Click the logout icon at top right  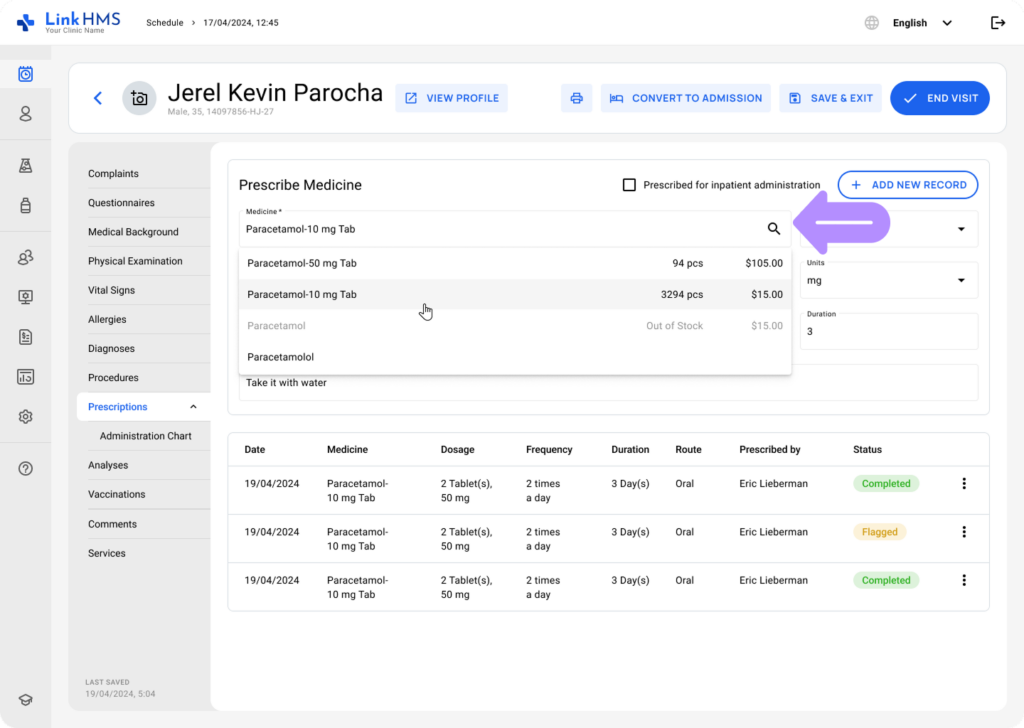click(997, 23)
